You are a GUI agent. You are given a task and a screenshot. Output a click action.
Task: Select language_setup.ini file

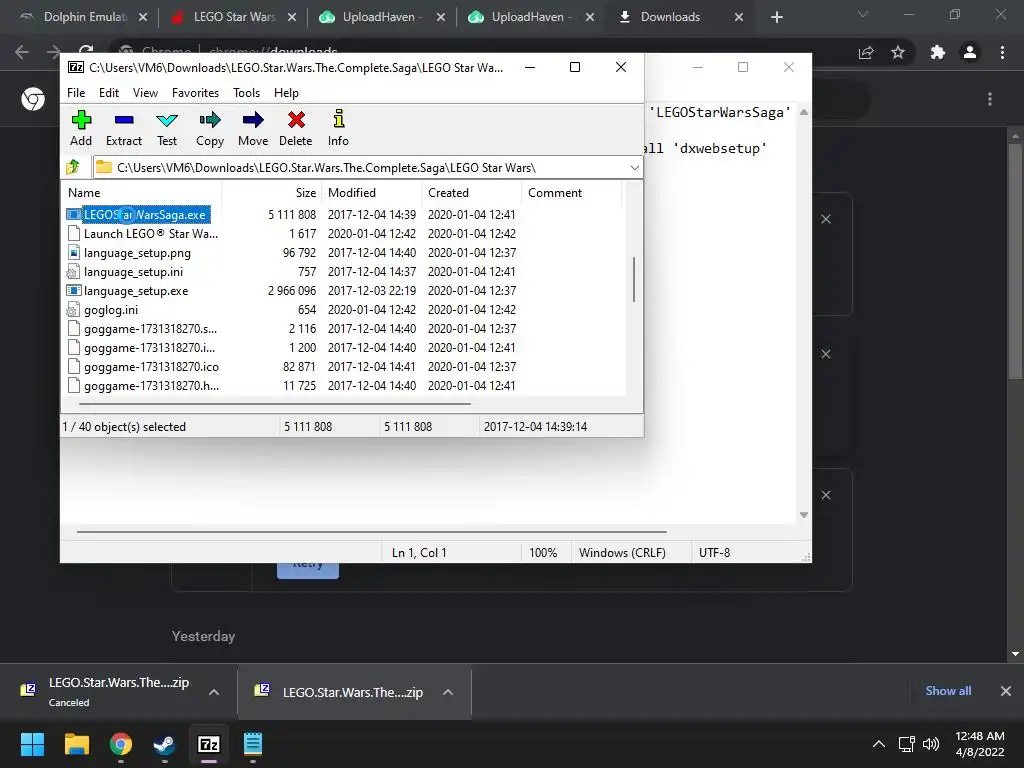pos(133,272)
